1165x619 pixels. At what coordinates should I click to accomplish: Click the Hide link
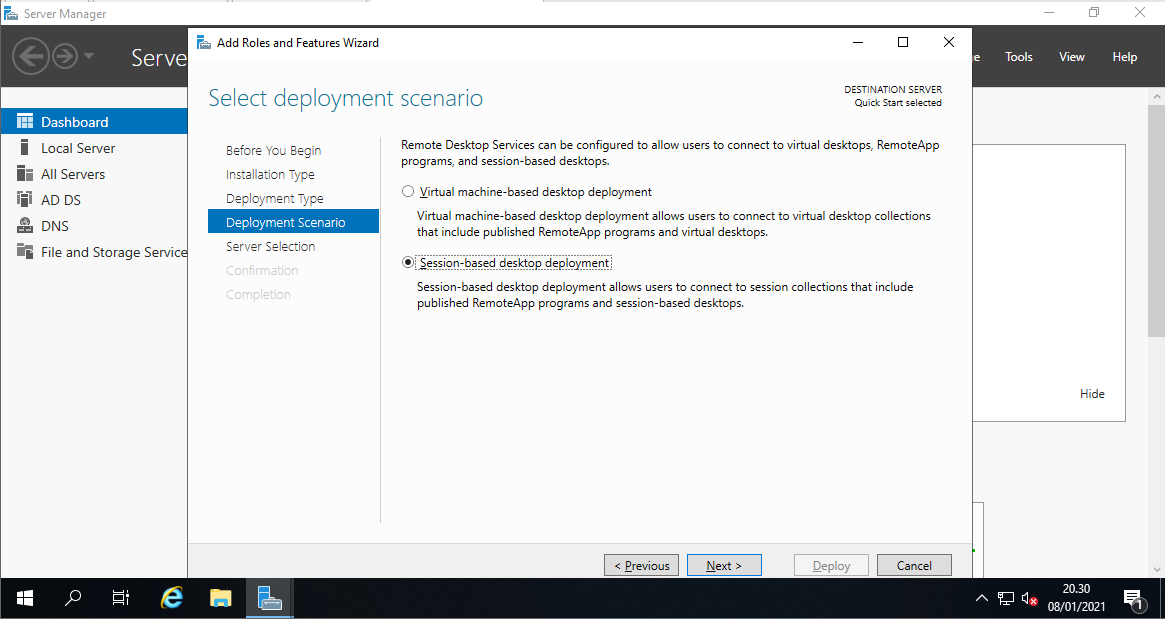(x=1092, y=393)
